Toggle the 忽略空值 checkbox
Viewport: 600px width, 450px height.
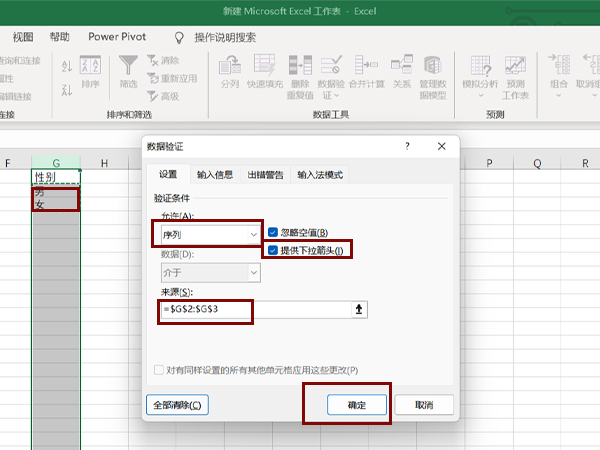point(272,232)
